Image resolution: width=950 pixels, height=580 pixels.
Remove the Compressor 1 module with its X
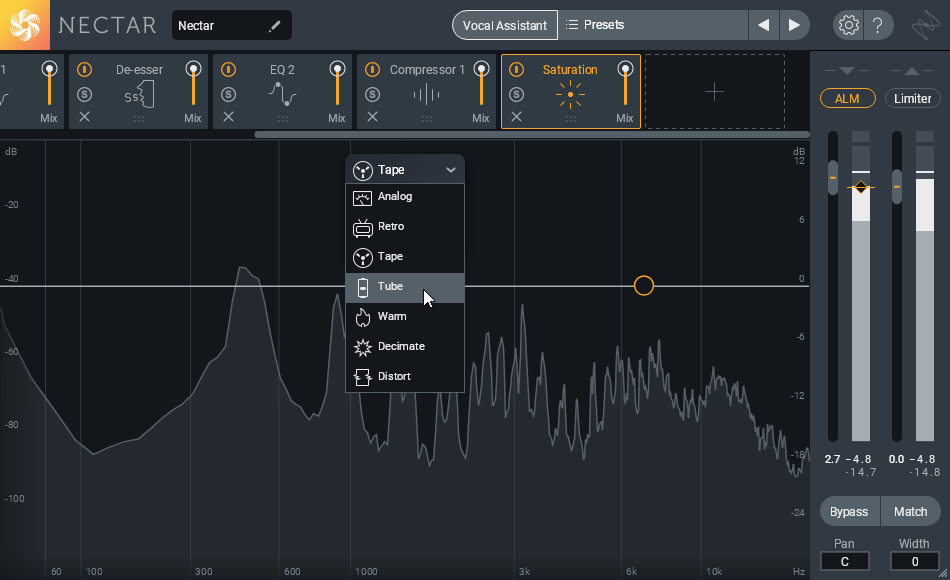[373, 116]
